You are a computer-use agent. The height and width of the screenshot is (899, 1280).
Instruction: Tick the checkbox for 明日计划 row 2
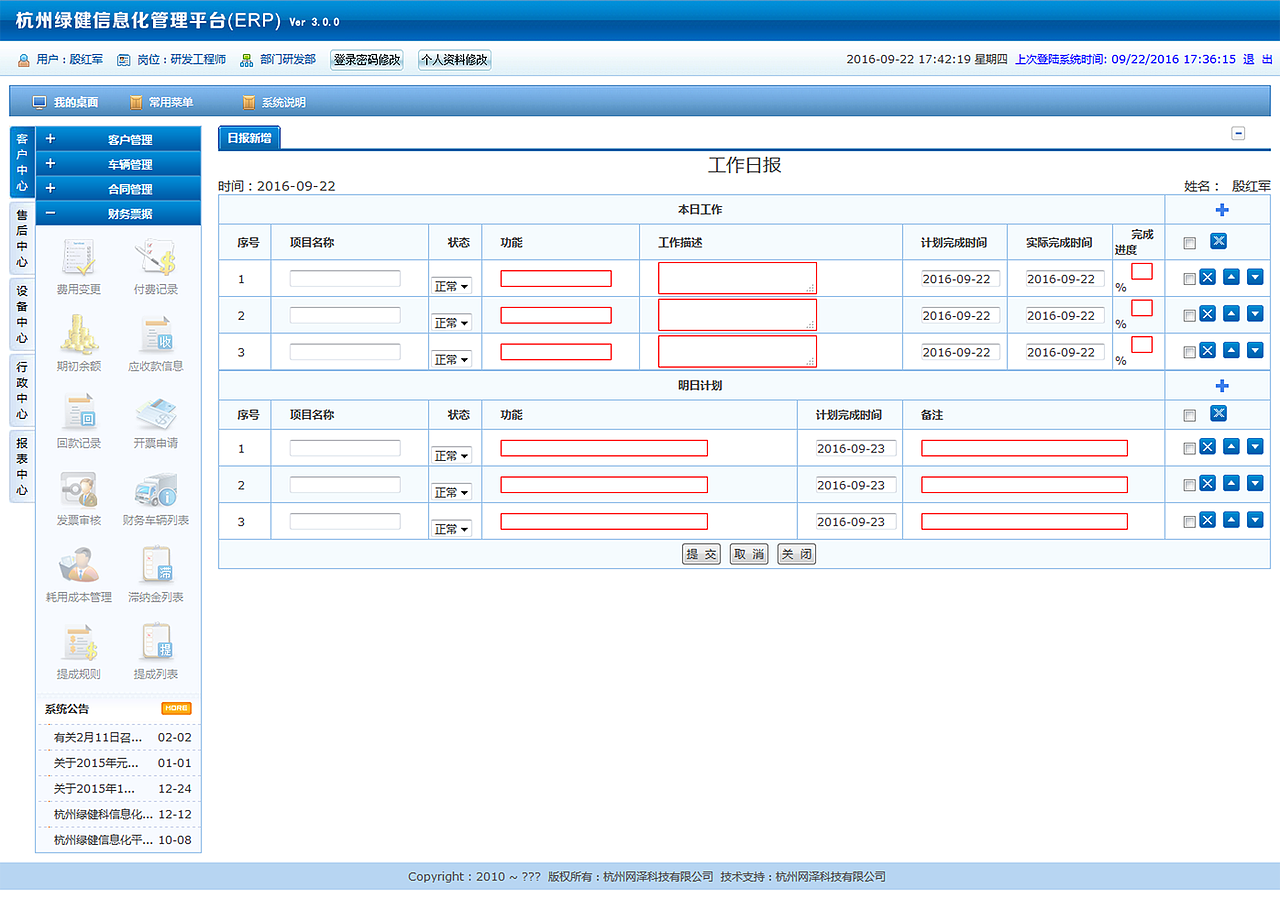[1189, 485]
